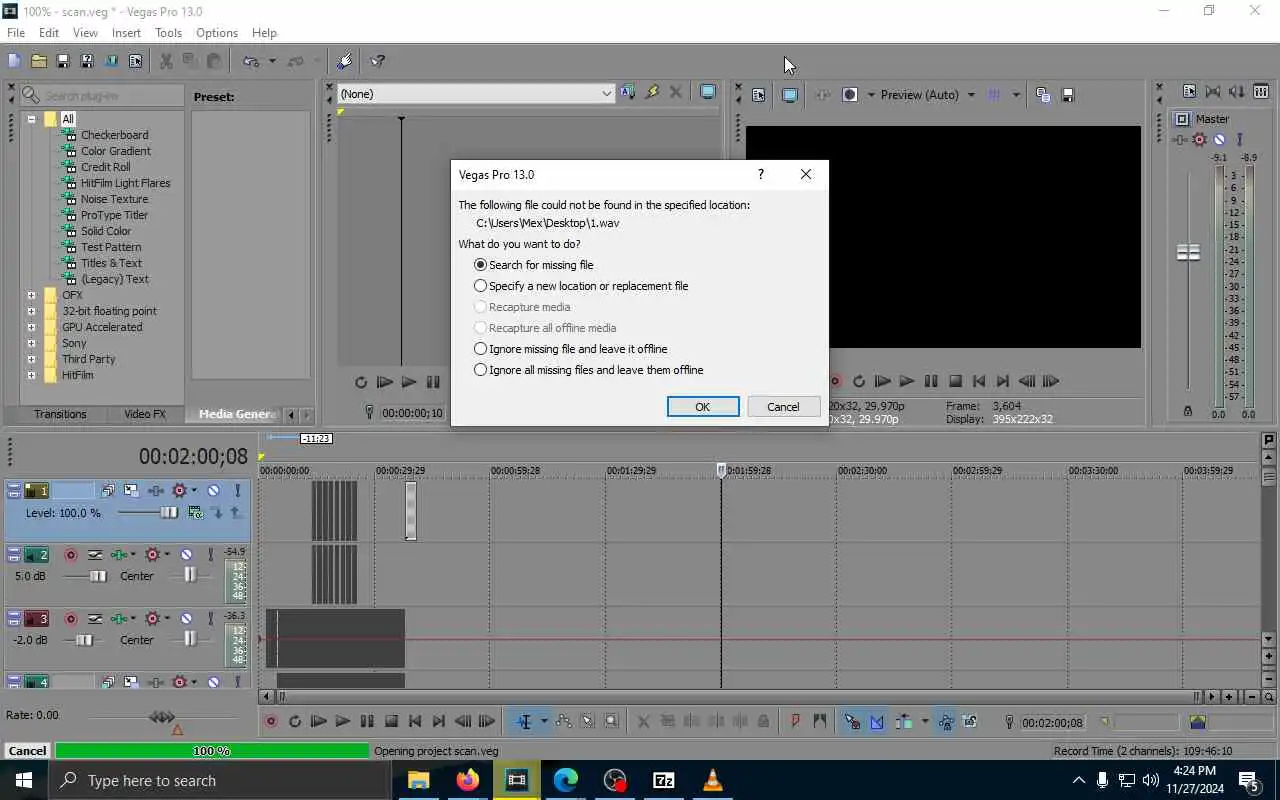Select 'Specify a new location or replacement file'
Screen dimensions: 1280x800
click(581, 286)
